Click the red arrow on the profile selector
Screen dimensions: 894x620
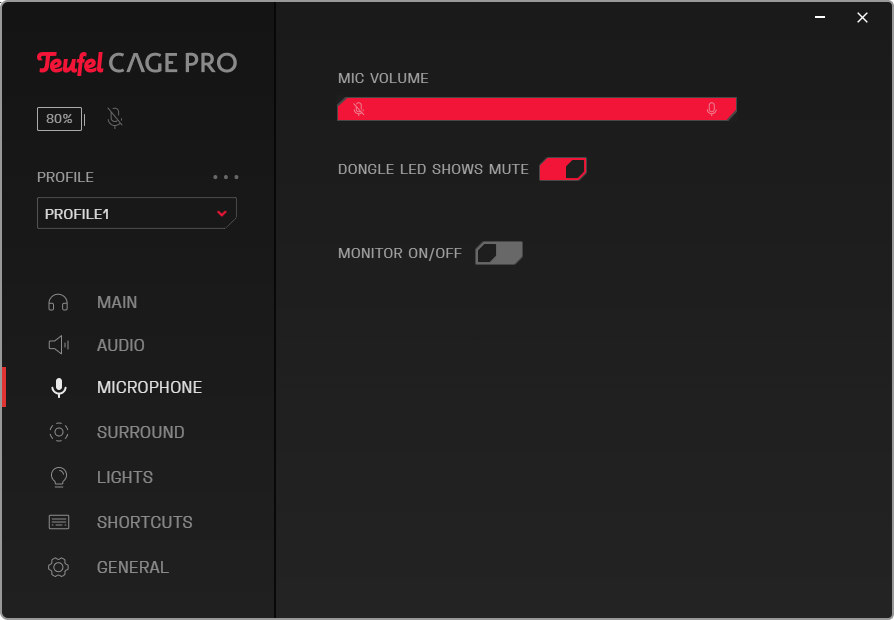click(x=222, y=213)
